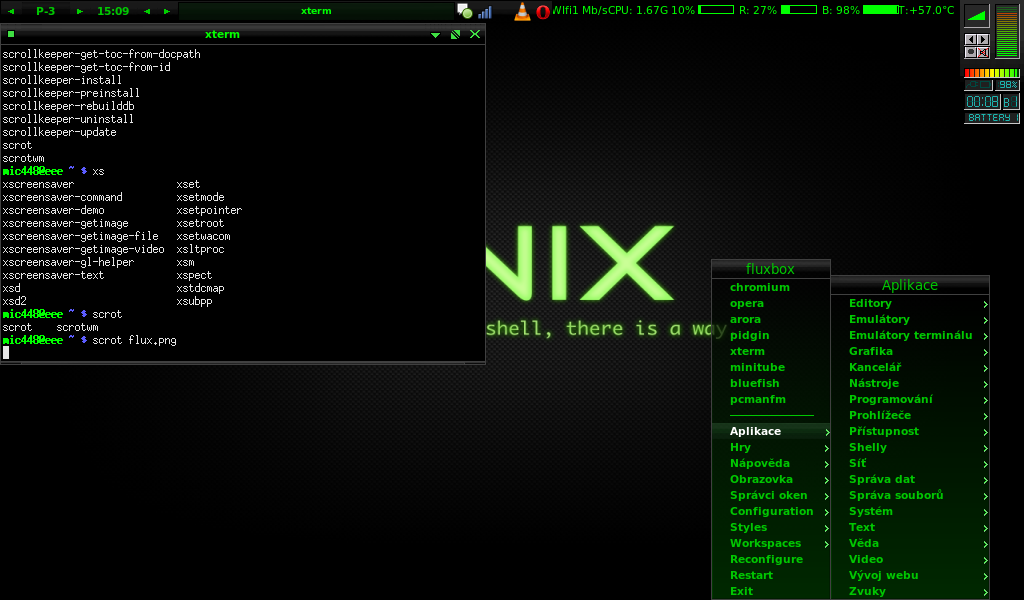Viewport: 1024px width, 600px height.
Task: Open the Prohlížeče category
Action: (x=910, y=415)
